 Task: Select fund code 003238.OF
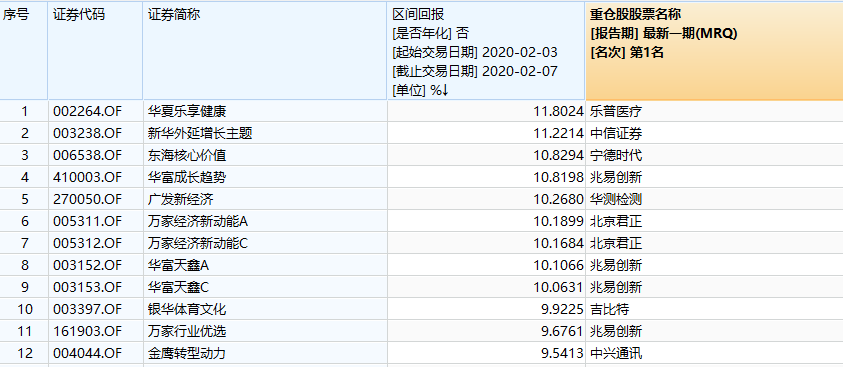[x=88, y=134]
